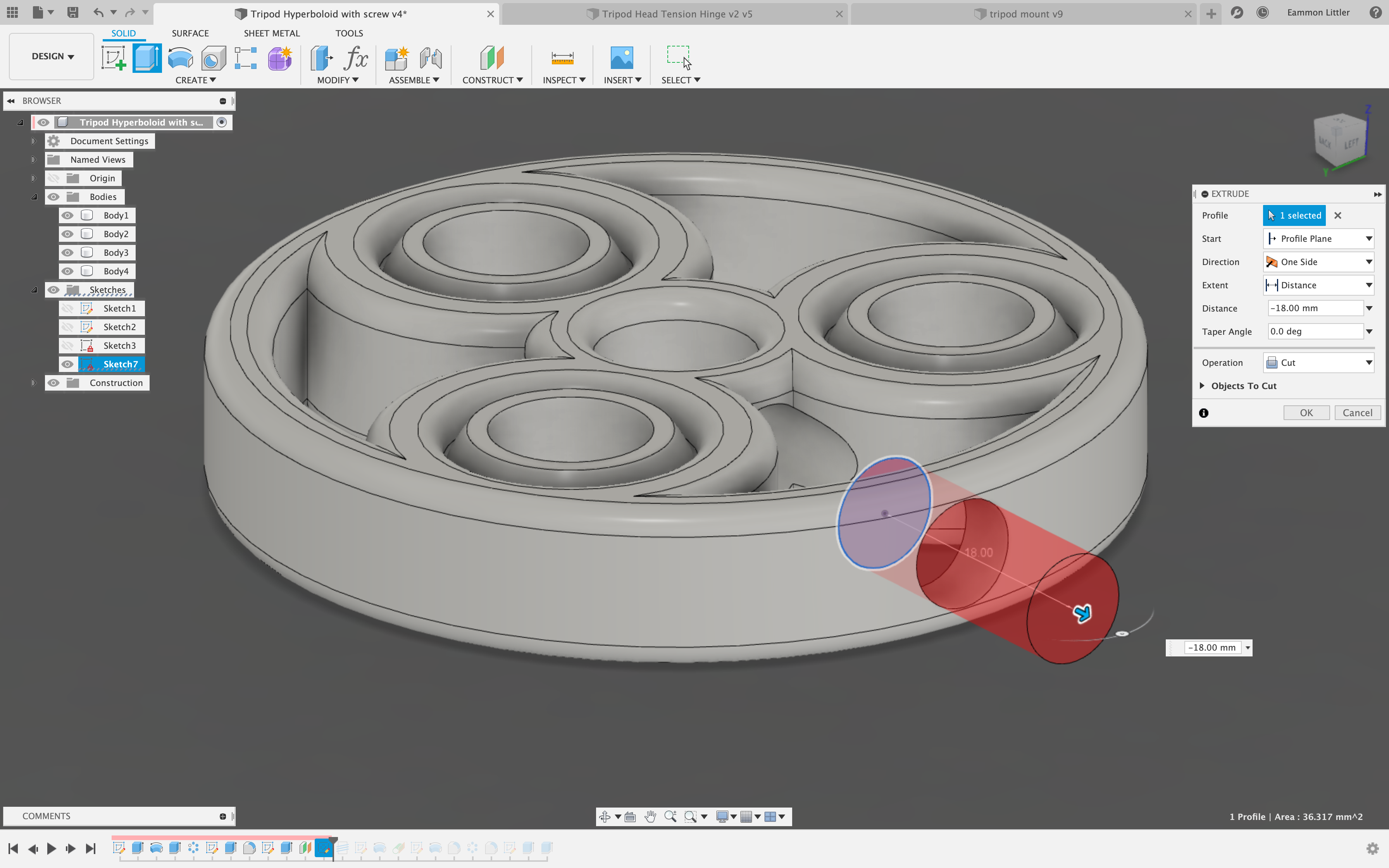Toggle visibility of Sketch7
This screenshot has height=868, width=1389.
click(x=68, y=364)
